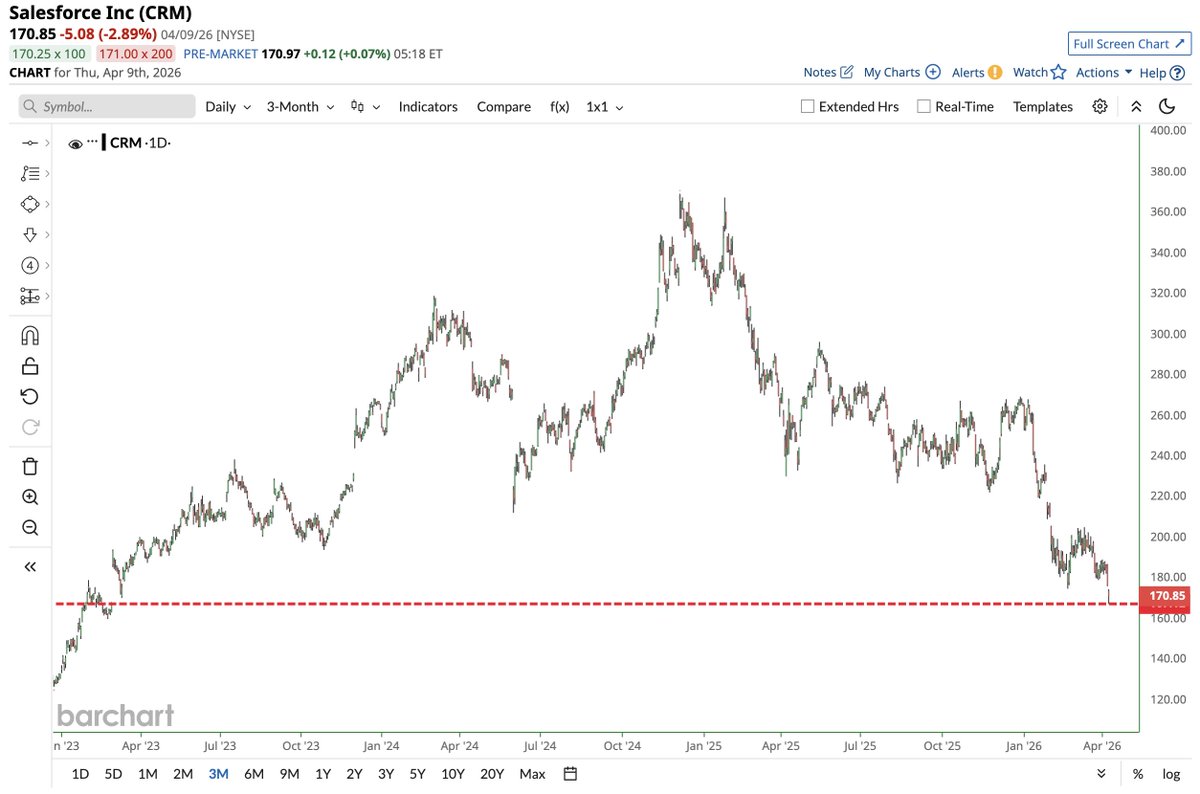Open the f(x) expressions menu
This screenshot has width=1200, height=794.
point(559,106)
